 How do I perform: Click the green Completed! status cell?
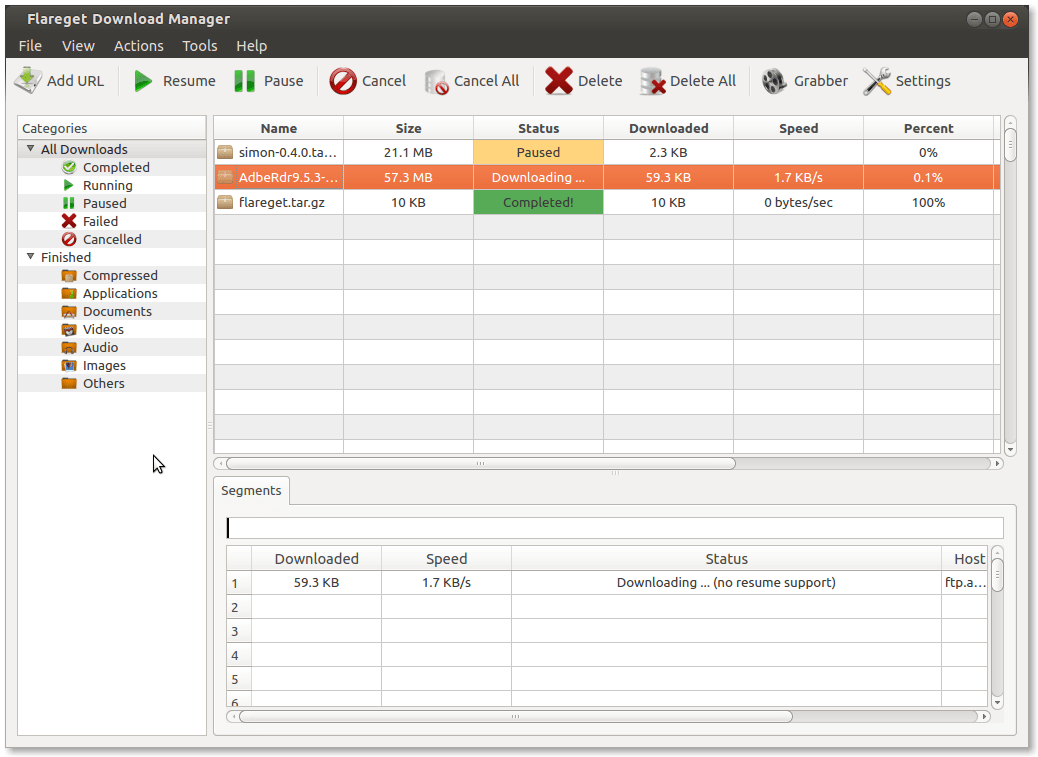538,202
